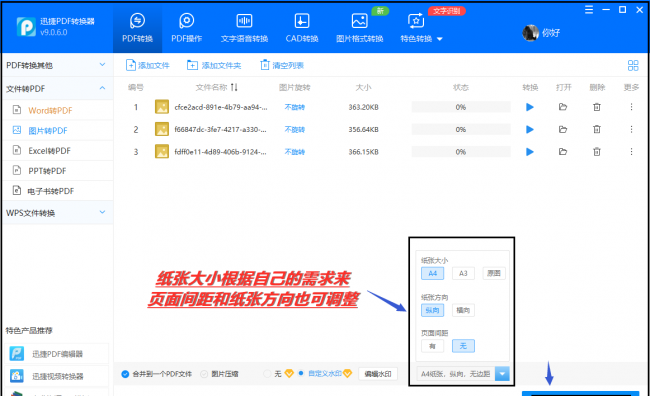
Task: Open more options for file 3
Action: click(631, 152)
